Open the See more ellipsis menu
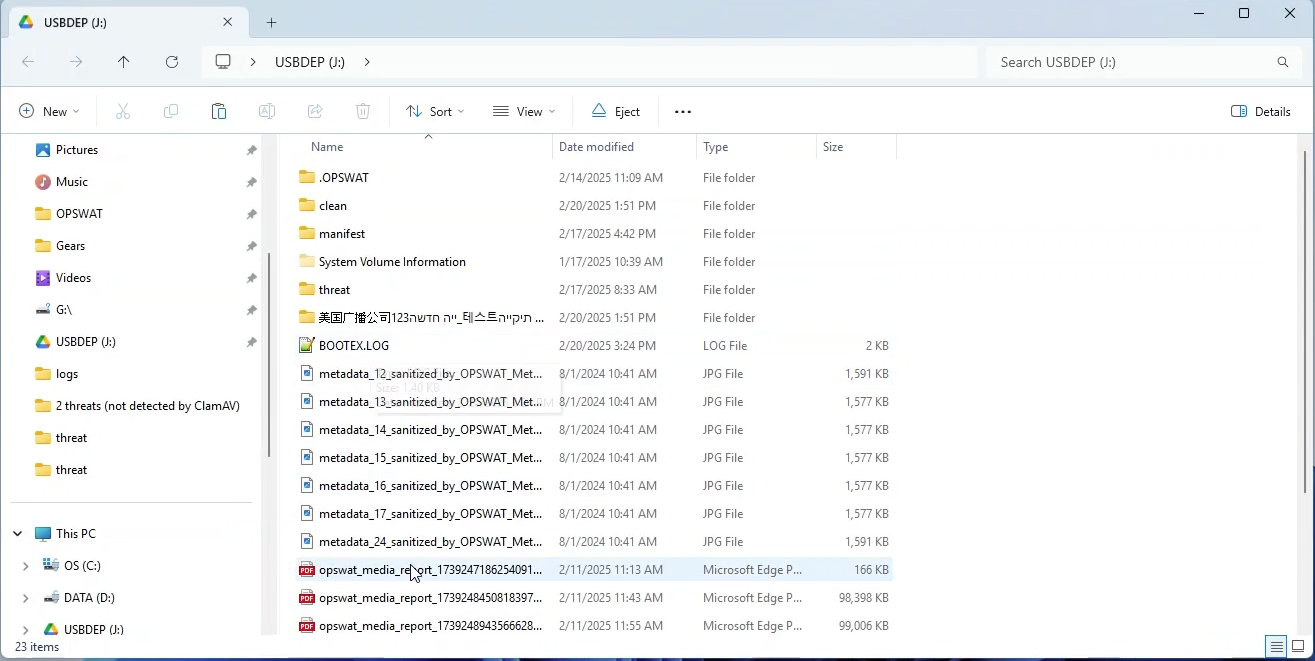 coord(683,111)
